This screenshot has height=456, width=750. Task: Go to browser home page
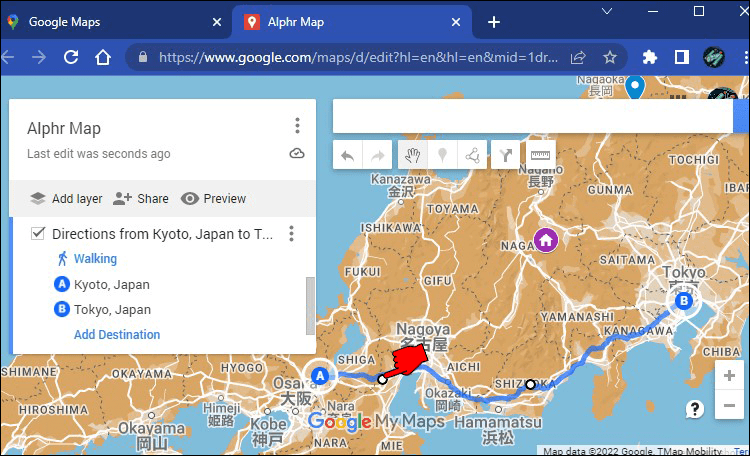tap(103, 57)
